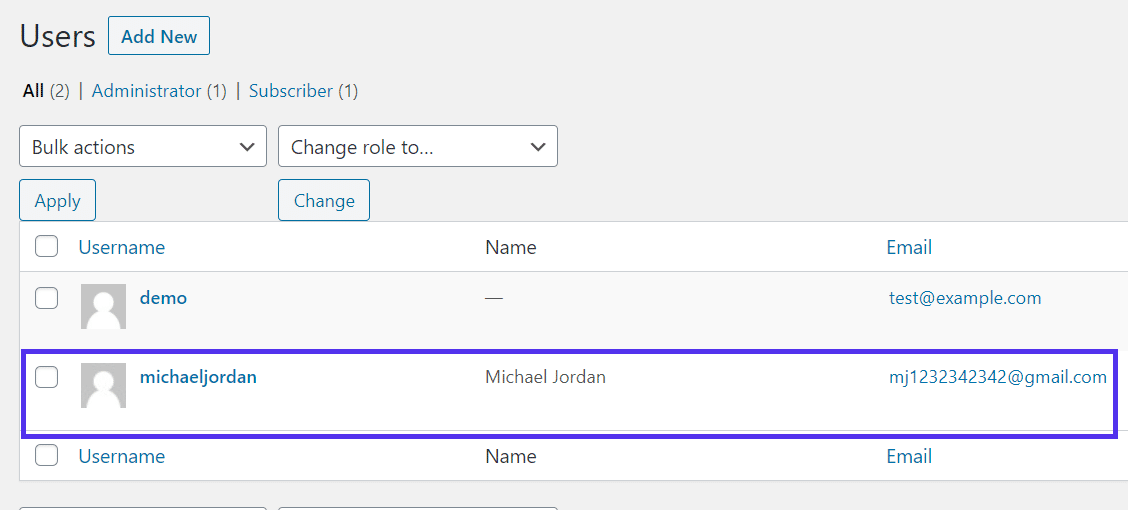Click the demo user's avatar image
Viewport: 1128px width, 510px height.
103,306
